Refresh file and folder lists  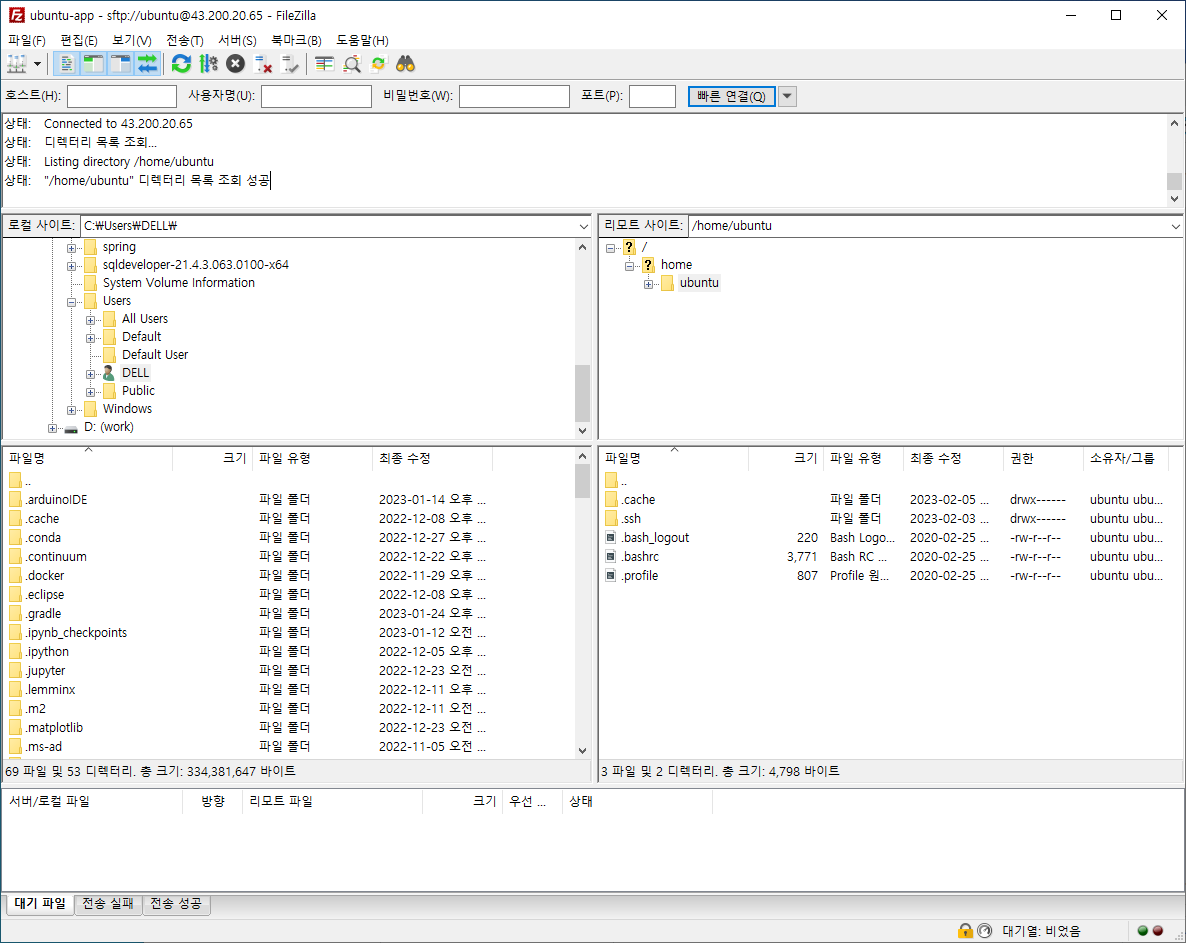coord(182,64)
